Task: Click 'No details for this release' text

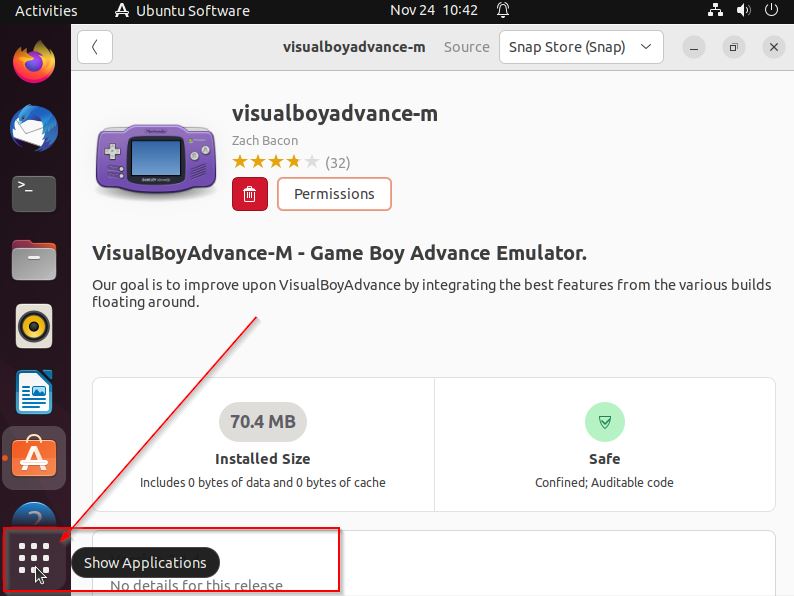Action: coord(196,585)
